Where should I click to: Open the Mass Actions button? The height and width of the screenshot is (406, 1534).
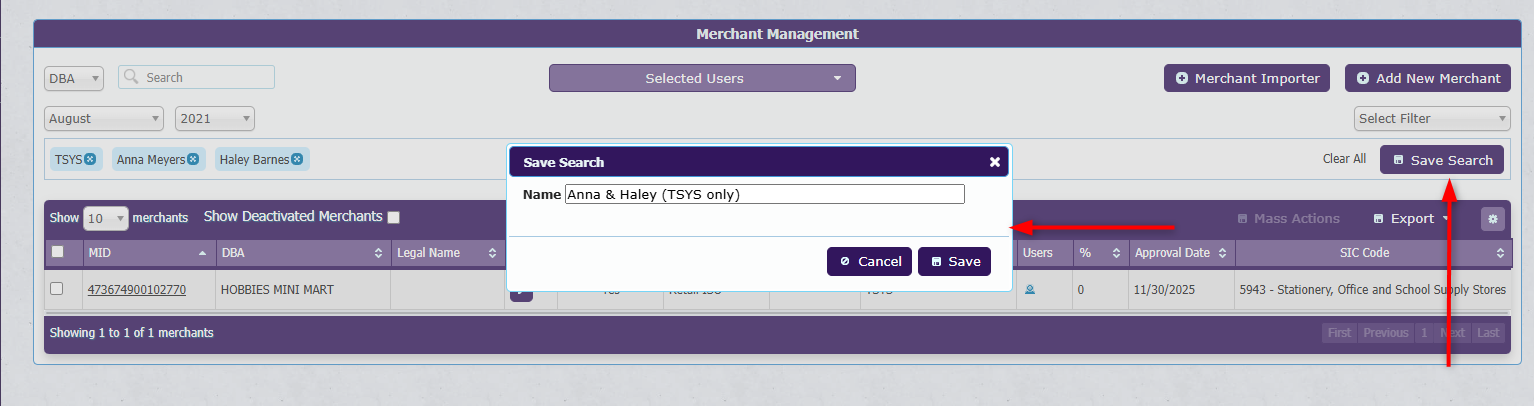click(x=1288, y=219)
